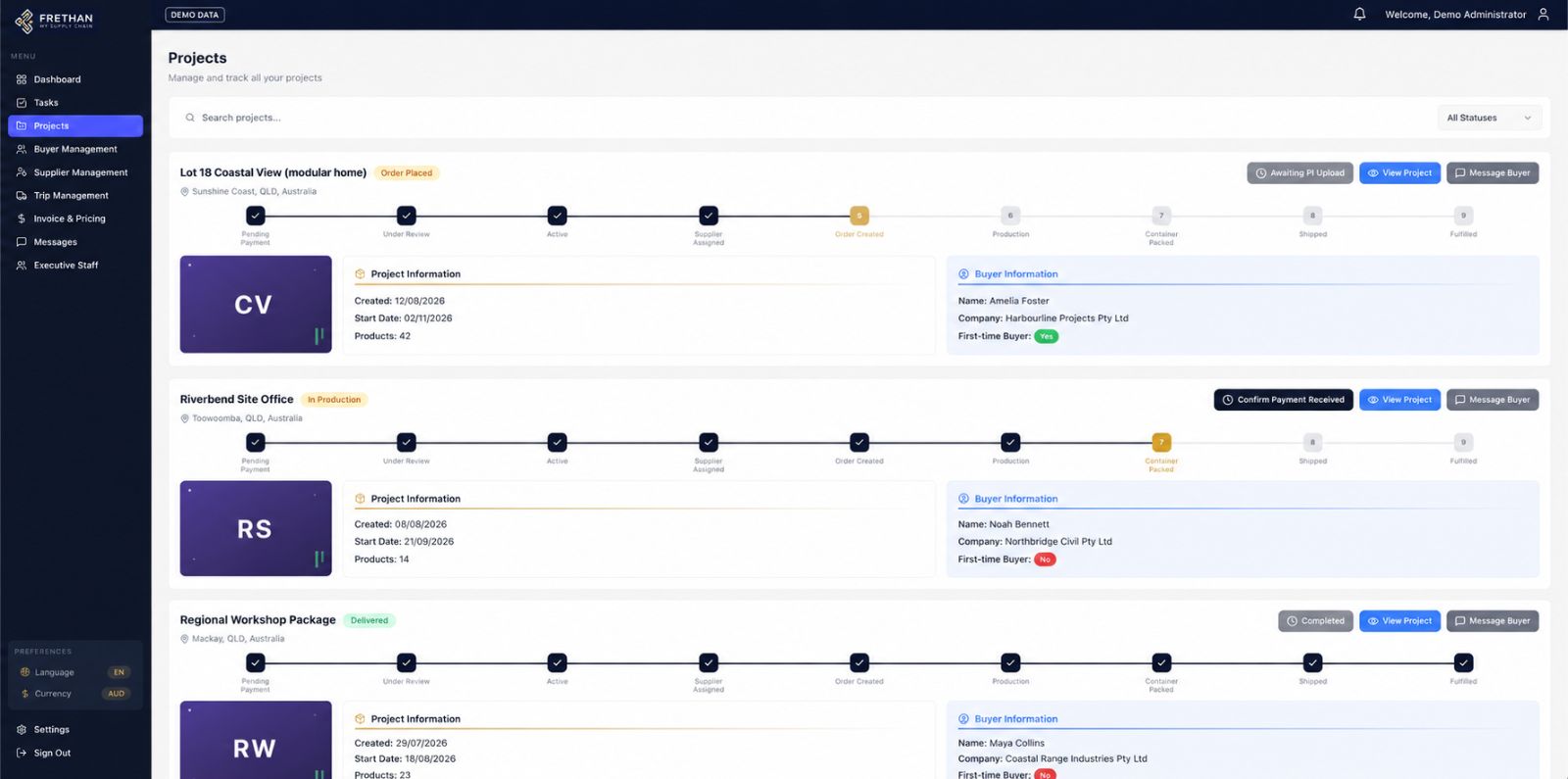Click the All Statuses chevron arrow
The width and height of the screenshot is (1568, 779).
pyautogui.click(x=1527, y=119)
